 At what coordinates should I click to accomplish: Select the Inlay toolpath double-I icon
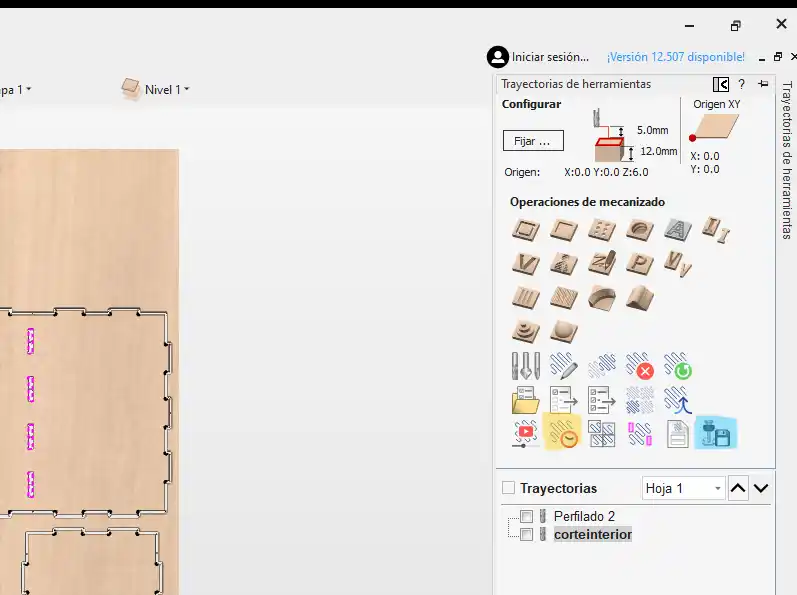tap(716, 229)
